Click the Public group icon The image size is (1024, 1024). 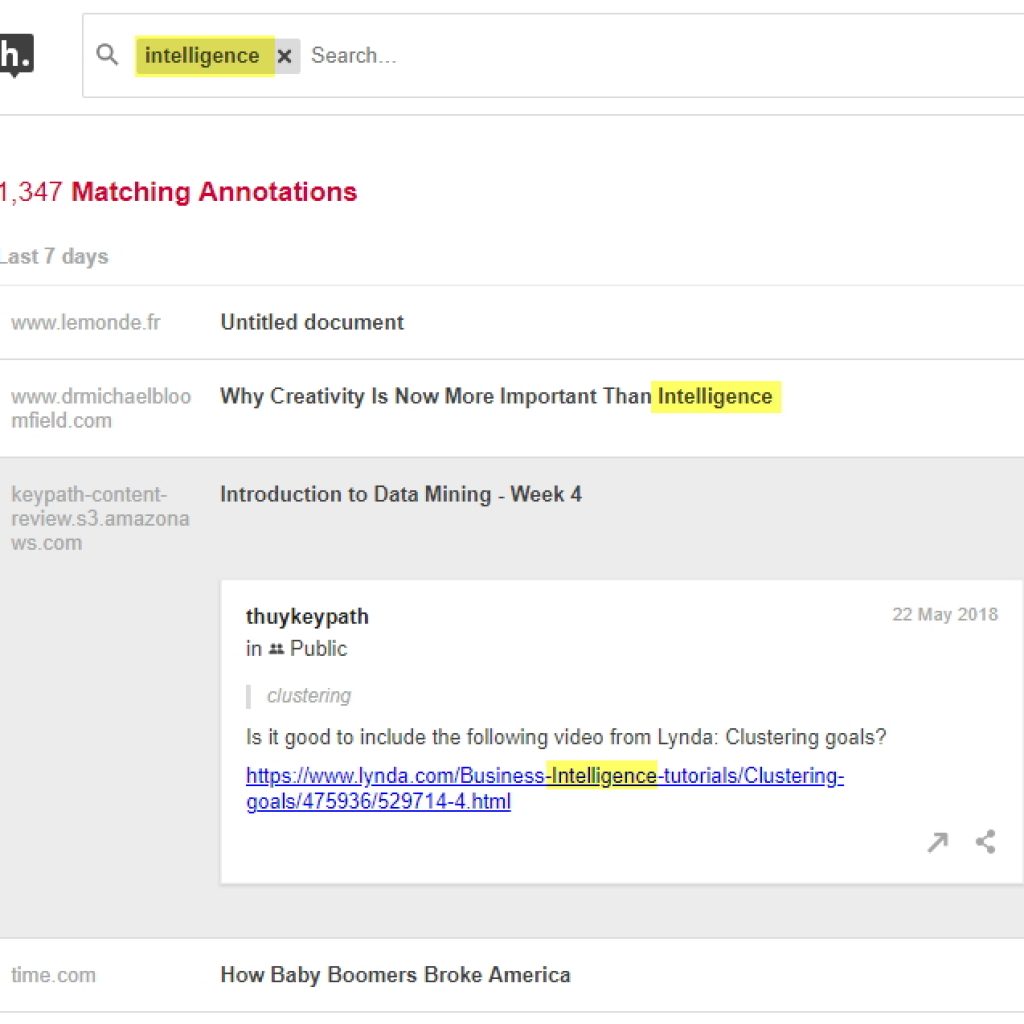276,649
